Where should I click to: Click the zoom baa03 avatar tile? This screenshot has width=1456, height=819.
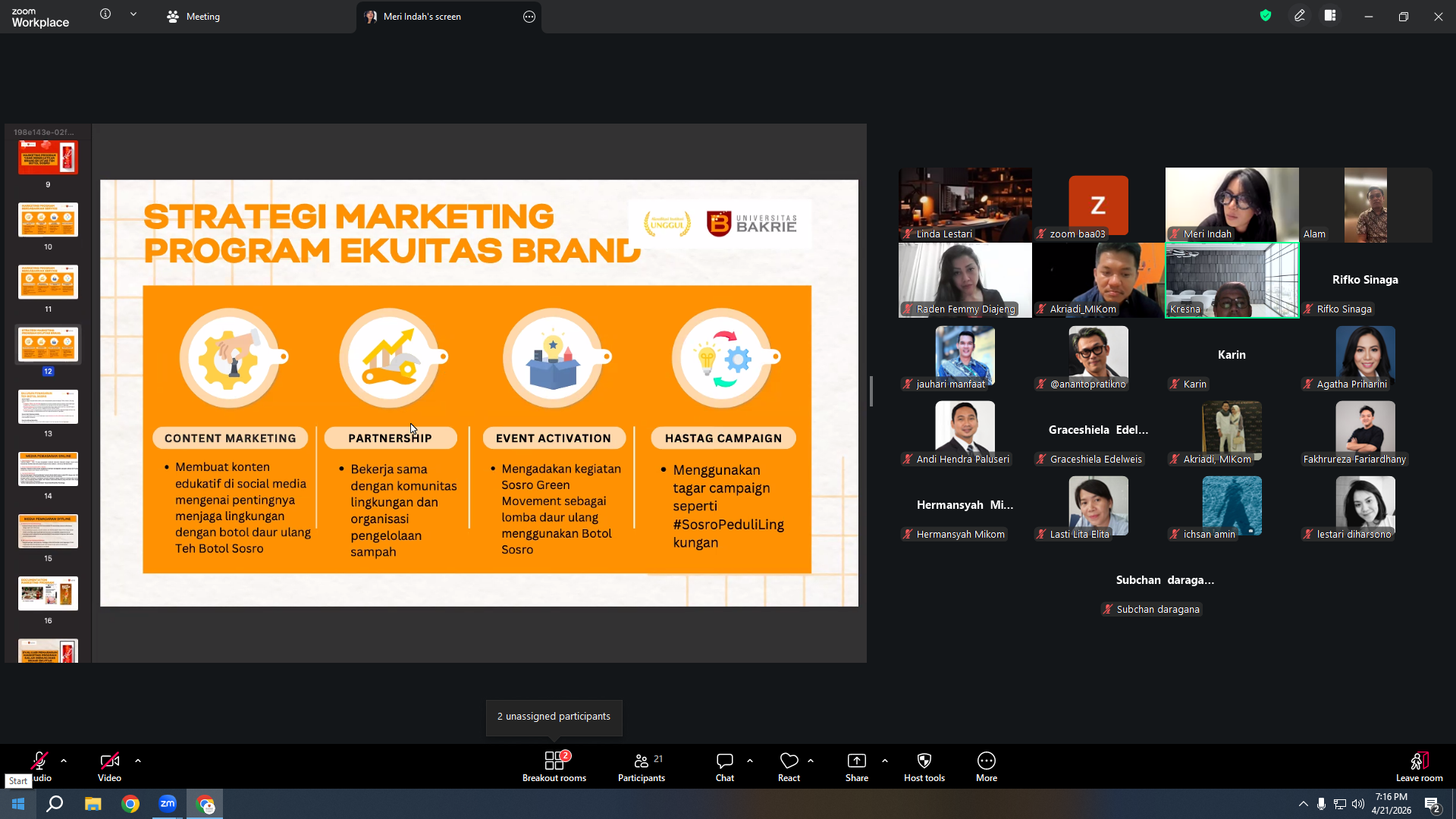pyautogui.click(x=1098, y=205)
